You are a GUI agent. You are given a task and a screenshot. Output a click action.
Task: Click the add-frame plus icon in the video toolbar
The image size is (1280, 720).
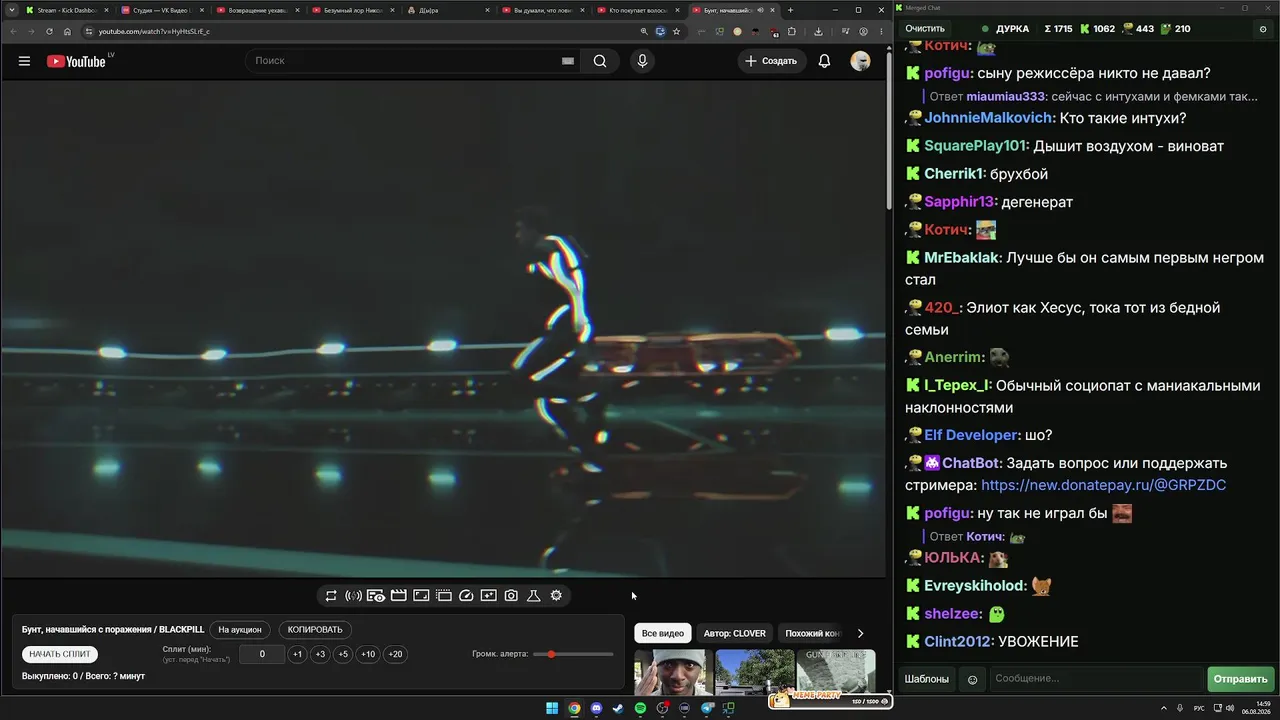488,596
